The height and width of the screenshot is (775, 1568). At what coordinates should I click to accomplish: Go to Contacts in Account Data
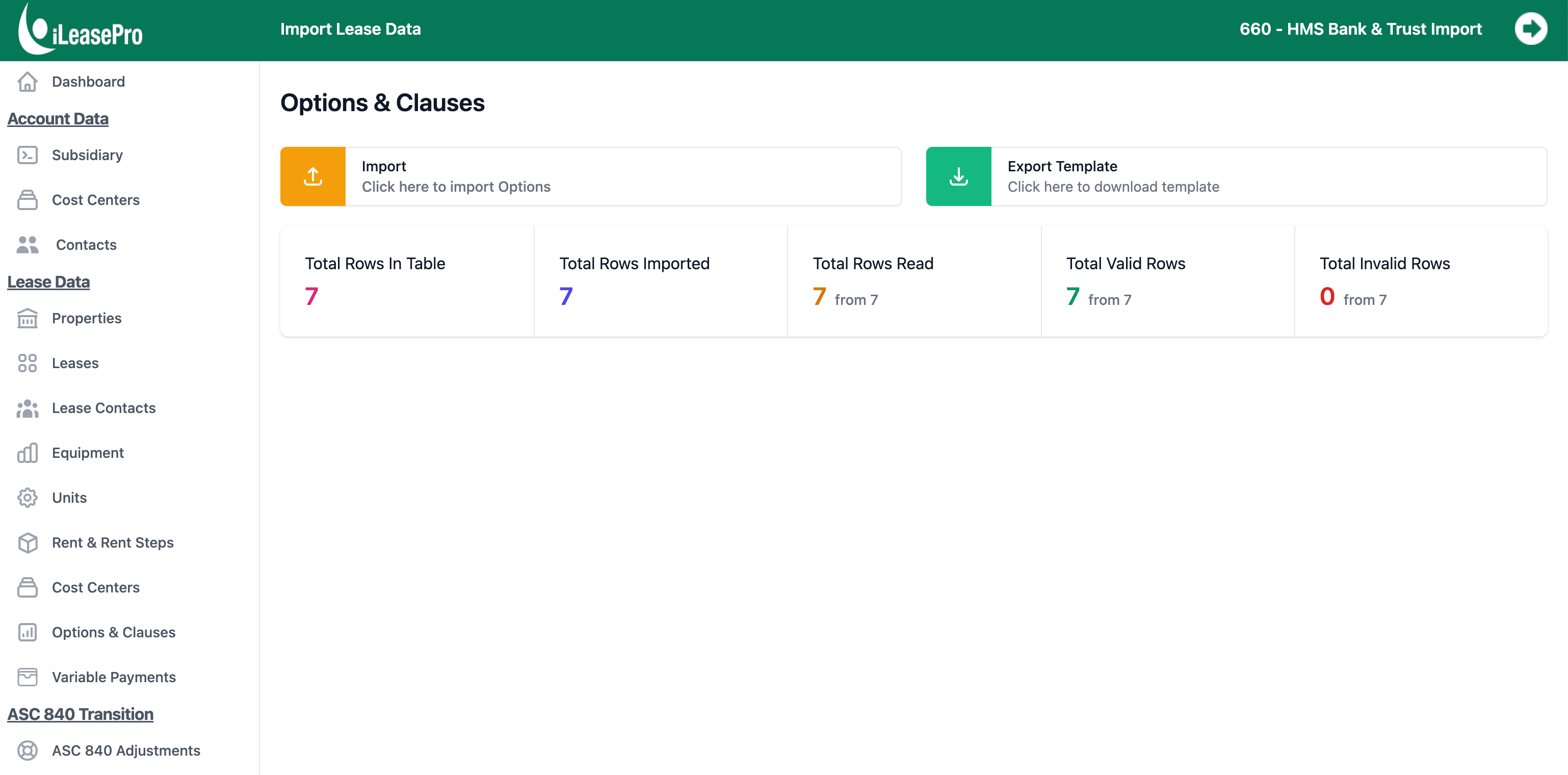click(x=86, y=245)
